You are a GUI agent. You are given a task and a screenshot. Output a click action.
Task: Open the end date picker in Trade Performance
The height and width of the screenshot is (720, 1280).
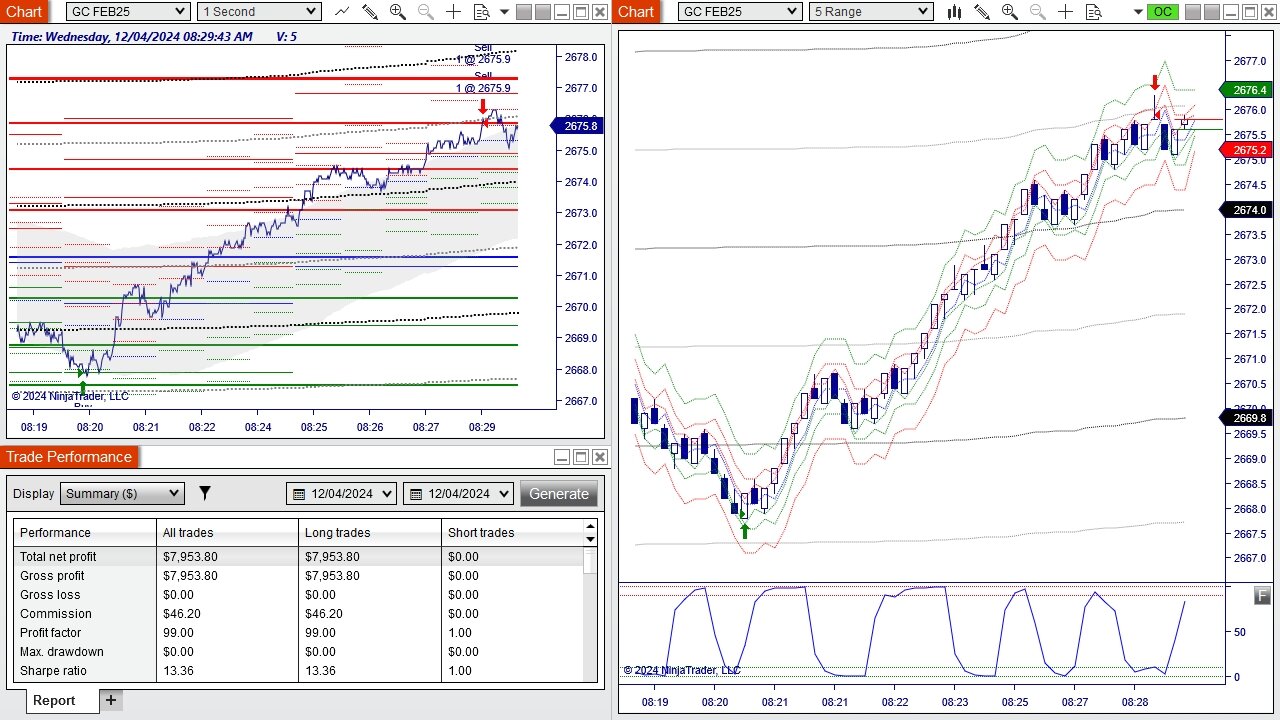458,493
